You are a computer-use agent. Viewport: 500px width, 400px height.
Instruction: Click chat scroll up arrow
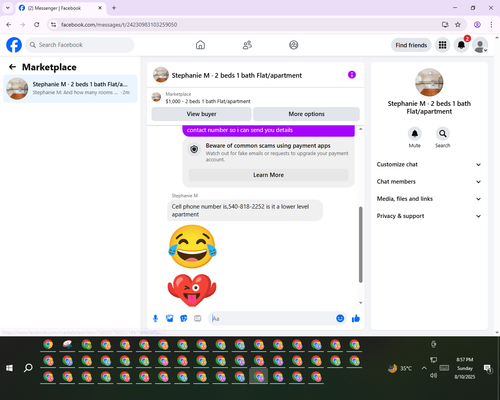[360, 129]
